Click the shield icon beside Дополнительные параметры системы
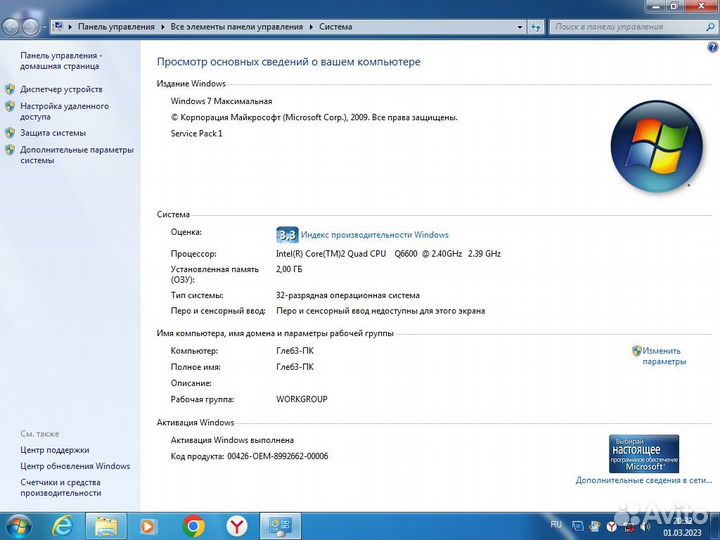 [x=10, y=150]
